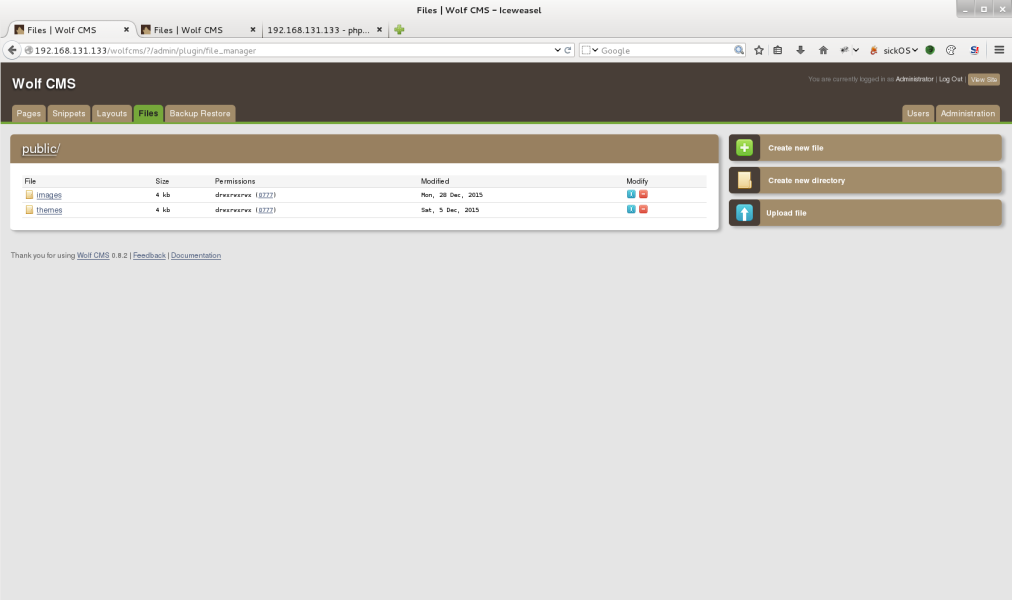Go back with the browser back arrow

tap(12, 50)
